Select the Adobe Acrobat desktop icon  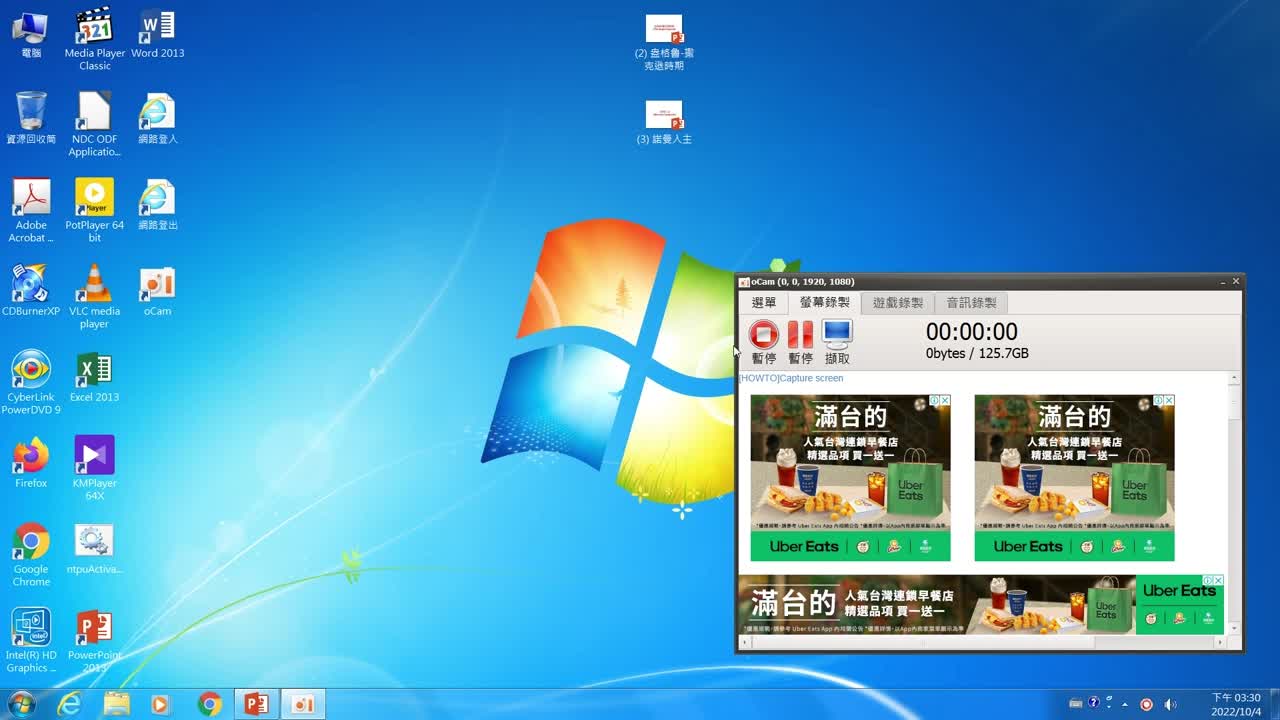pyautogui.click(x=31, y=211)
